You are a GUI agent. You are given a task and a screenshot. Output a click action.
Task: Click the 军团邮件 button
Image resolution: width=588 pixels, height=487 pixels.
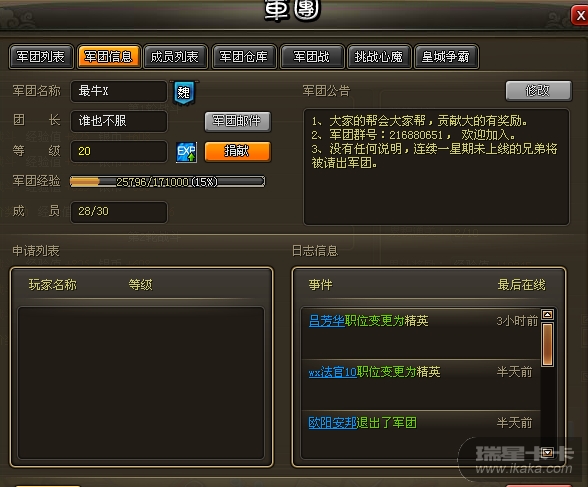(x=237, y=121)
